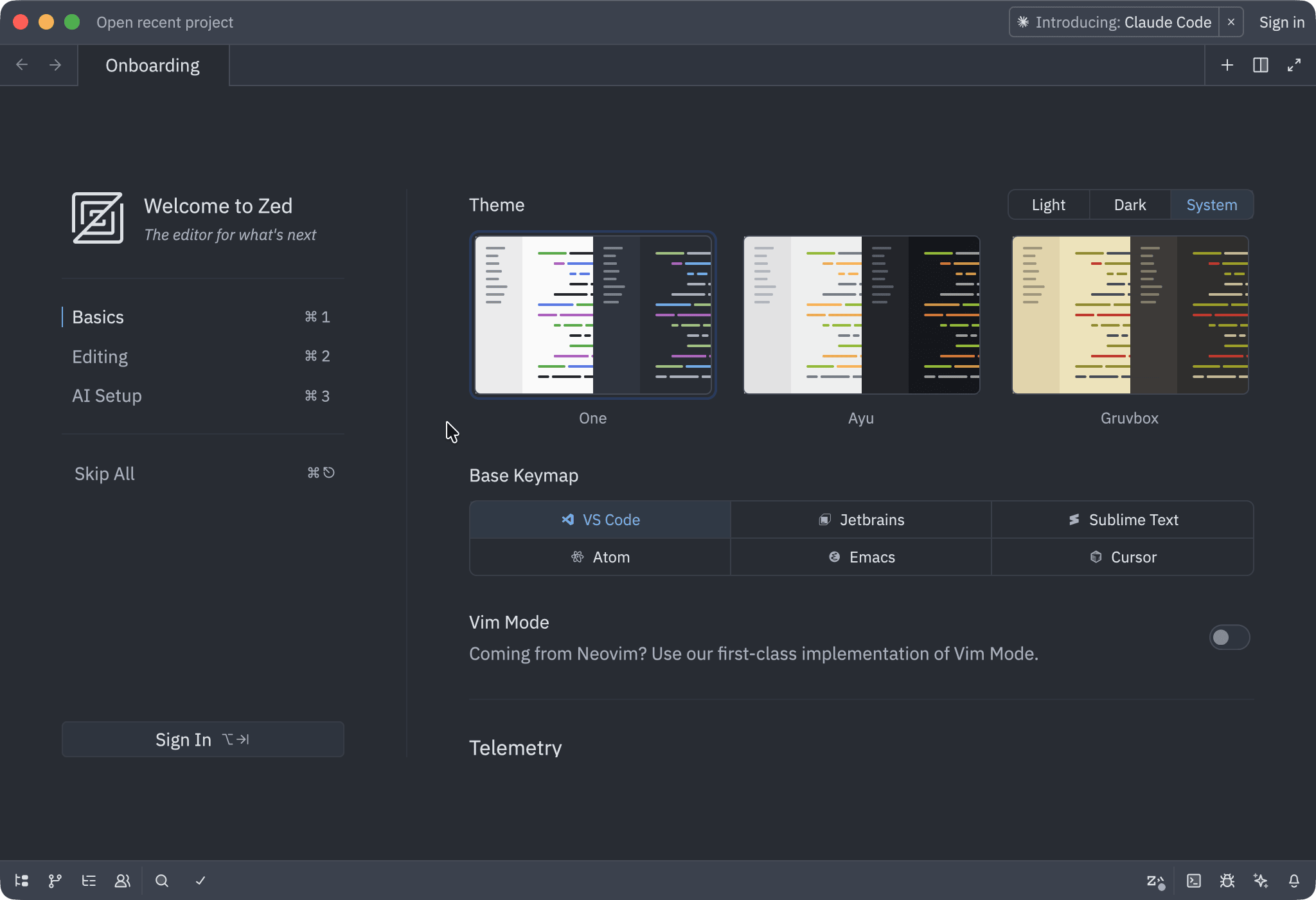Open the project panel icon in status bar
This screenshot has height=900, width=1316.
pyautogui.click(x=22, y=881)
